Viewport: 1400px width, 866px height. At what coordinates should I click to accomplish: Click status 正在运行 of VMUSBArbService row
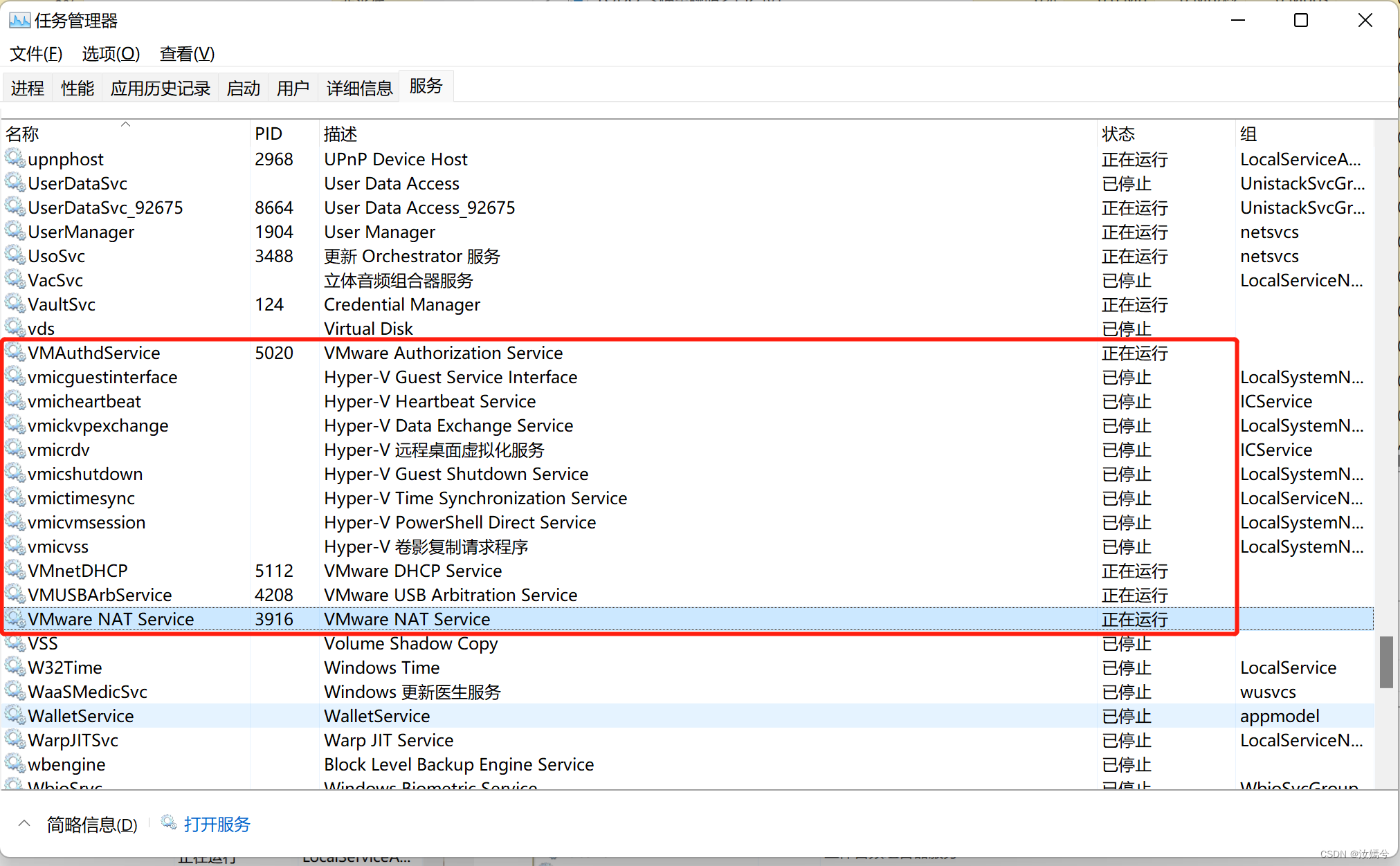(1135, 595)
